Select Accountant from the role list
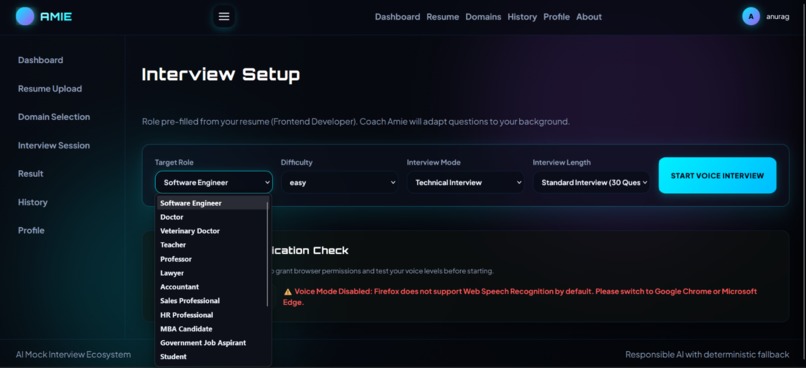The image size is (806, 368). coord(212,287)
